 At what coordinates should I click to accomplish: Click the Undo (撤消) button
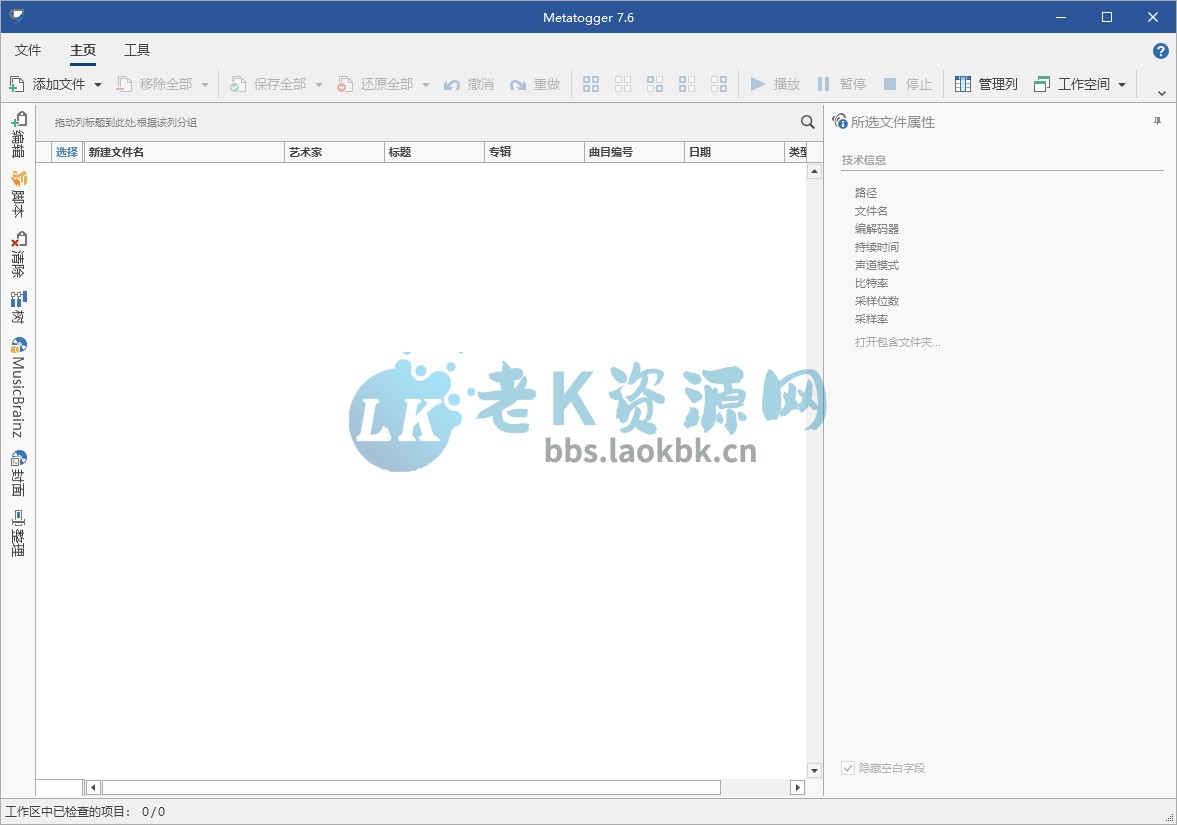pos(468,84)
